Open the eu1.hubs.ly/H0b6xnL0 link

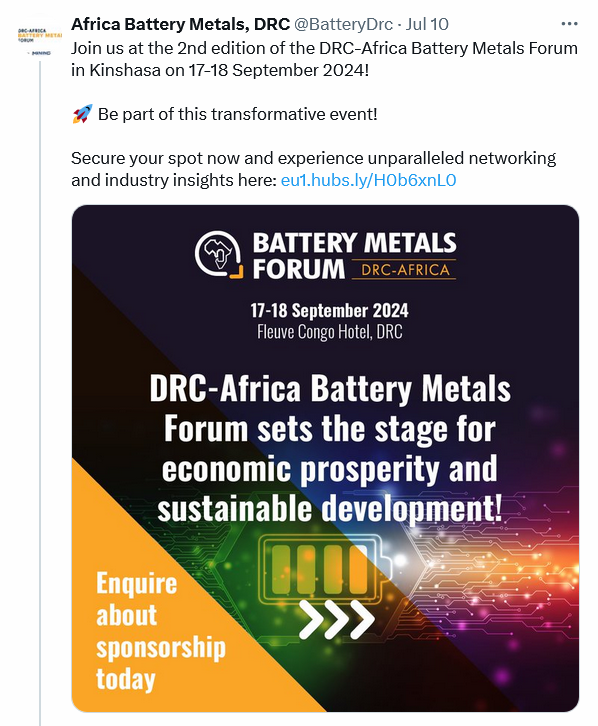pyautogui.click(x=368, y=180)
